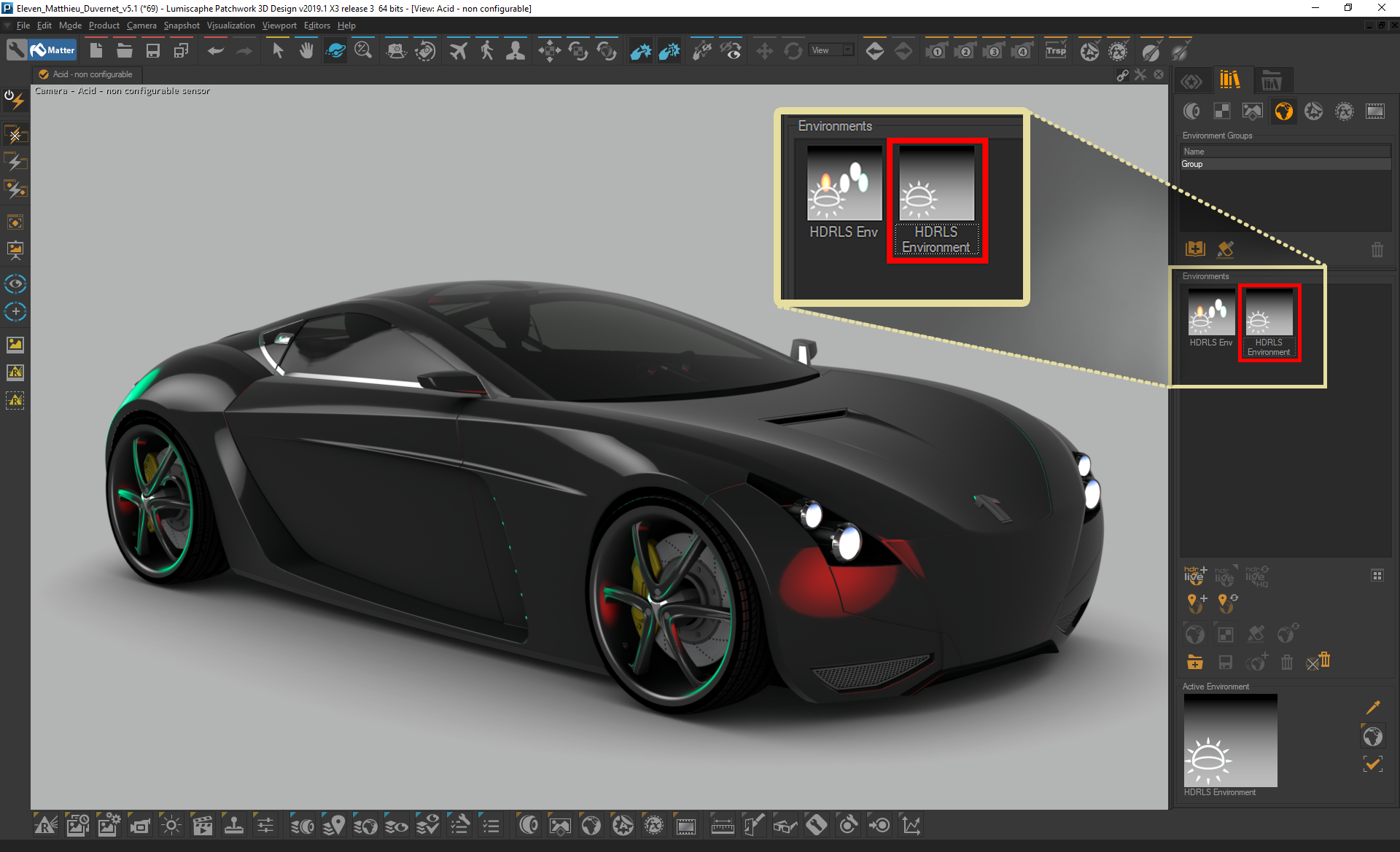
Task: Open the Camera menu
Action: point(141,26)
